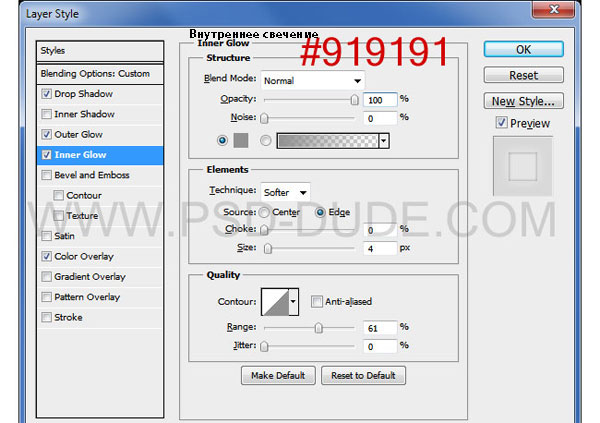Click the Reset button
The height and width of the screenshot is (423, 600).
(523, 75)
